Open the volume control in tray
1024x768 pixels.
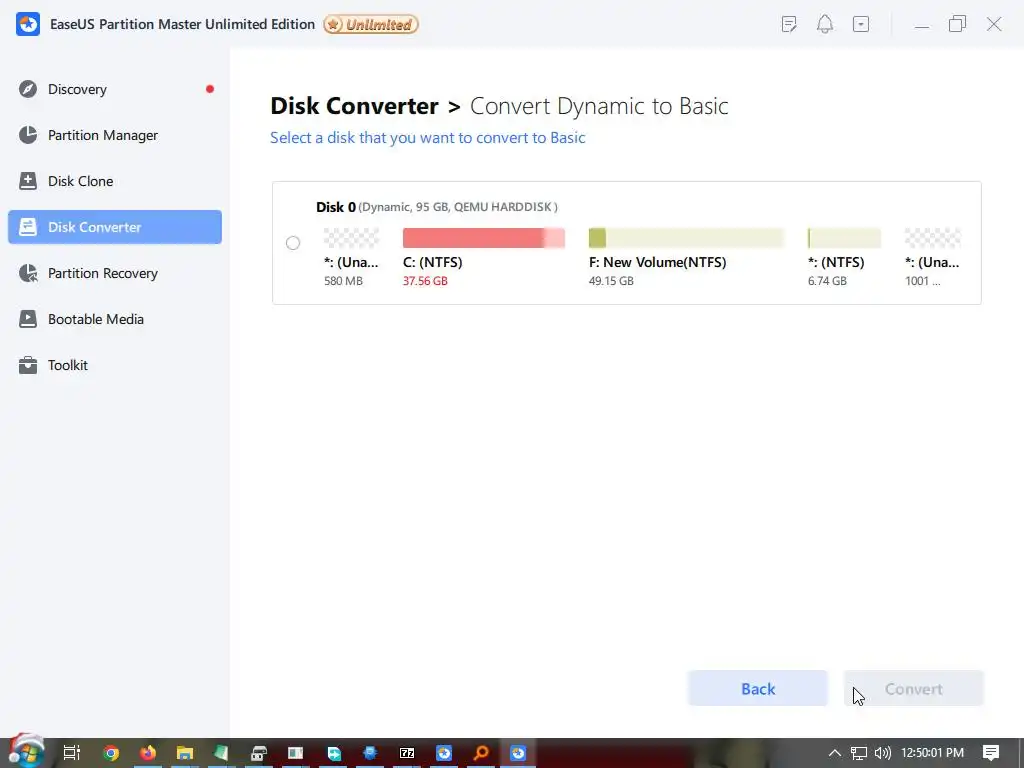(x=883, y=753)
